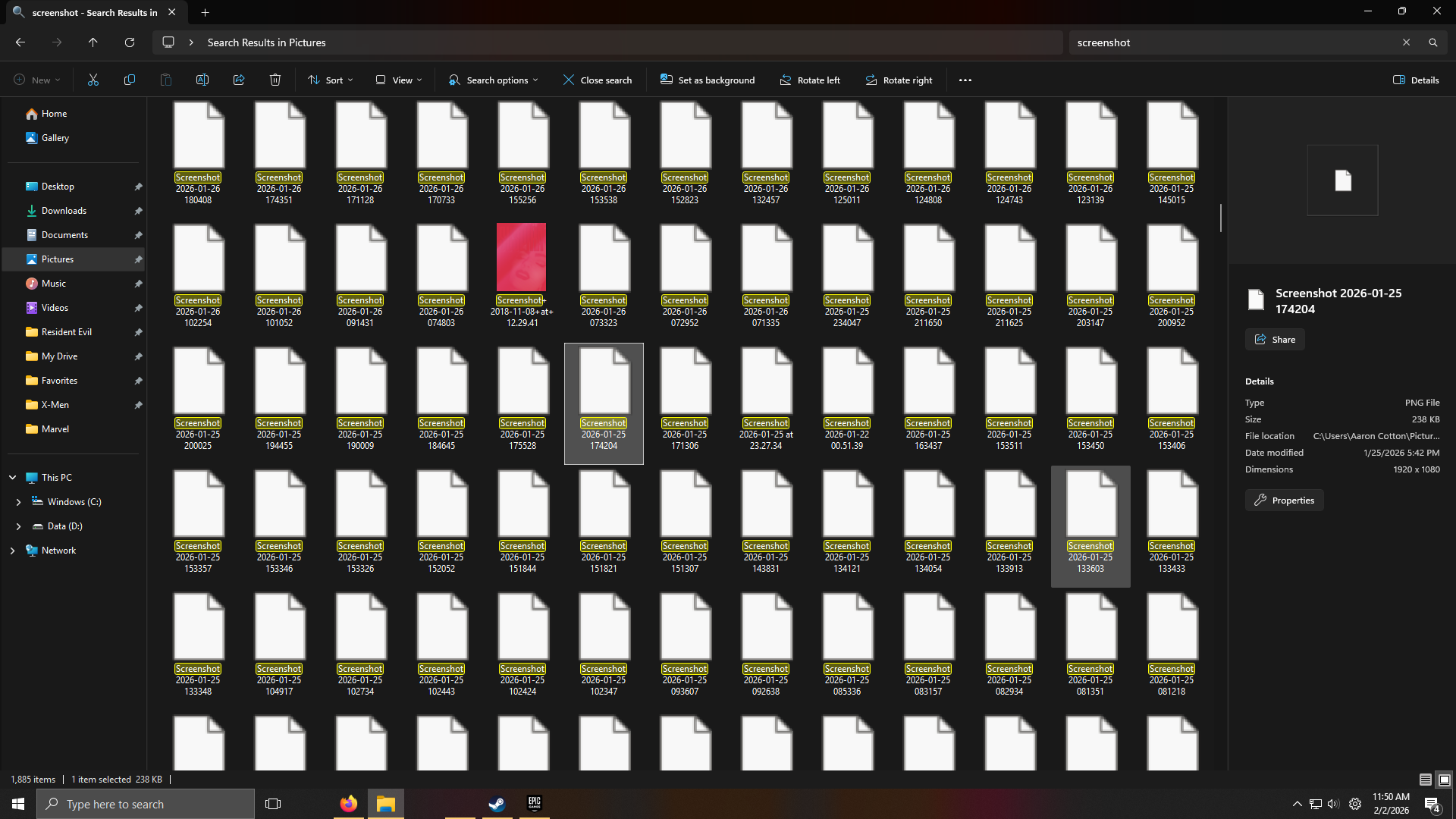The image size is (1456, 819).
Task: Toggle the Details pane button
Action: [1415, 80]
